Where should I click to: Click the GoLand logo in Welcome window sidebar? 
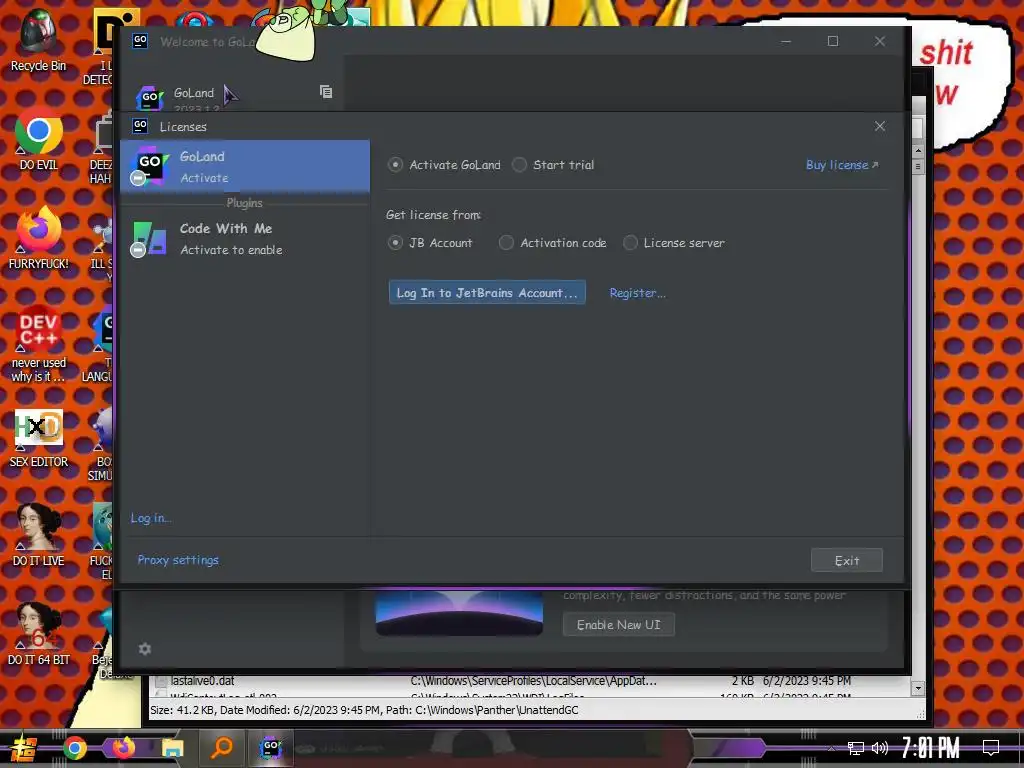[150, 98]
